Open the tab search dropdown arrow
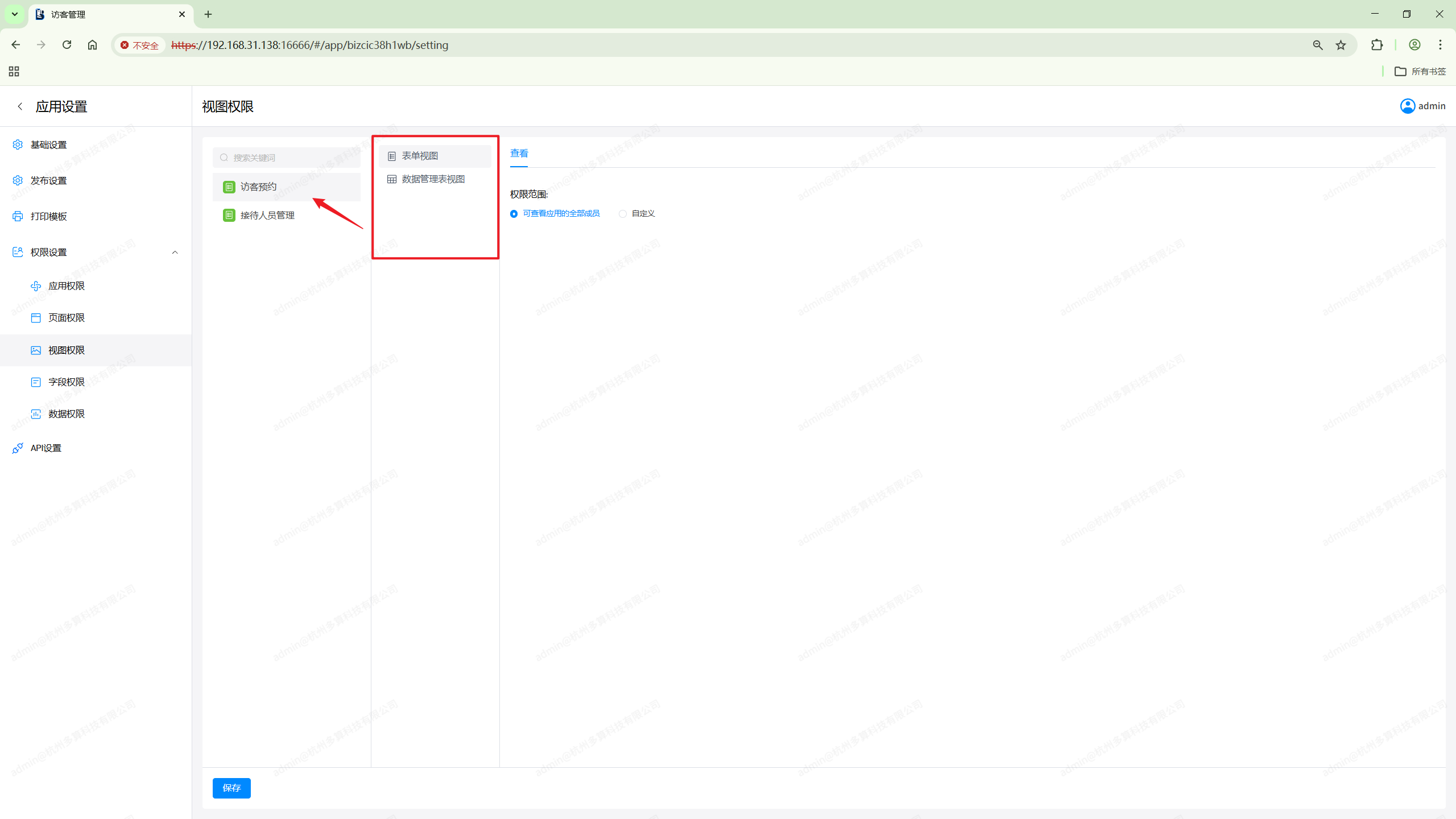The height and width of the screenshot is (819, 1456). coord(15,14)
